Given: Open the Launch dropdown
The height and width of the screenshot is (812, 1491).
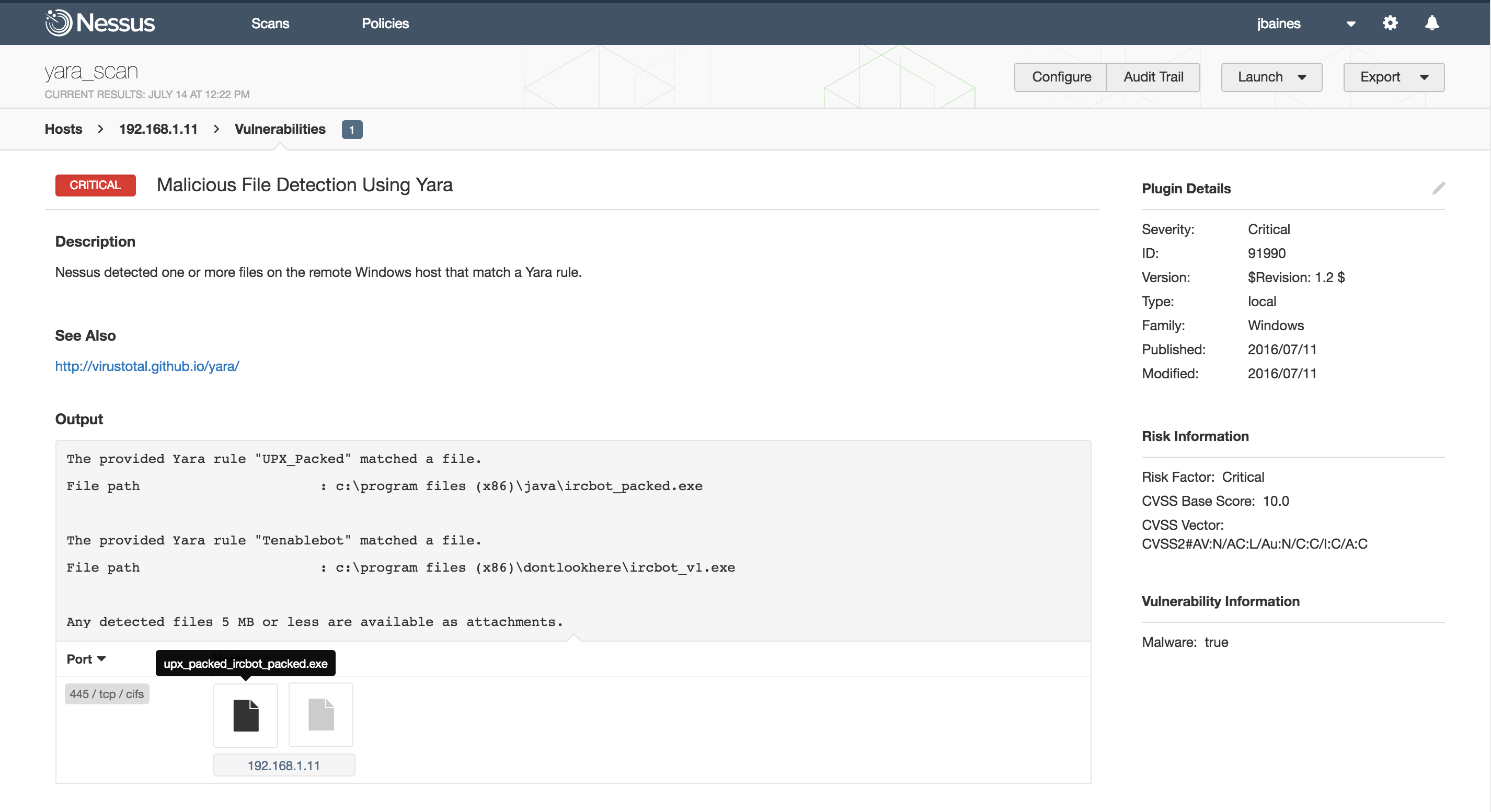Looking at the screenshot, I should 1271,77.
